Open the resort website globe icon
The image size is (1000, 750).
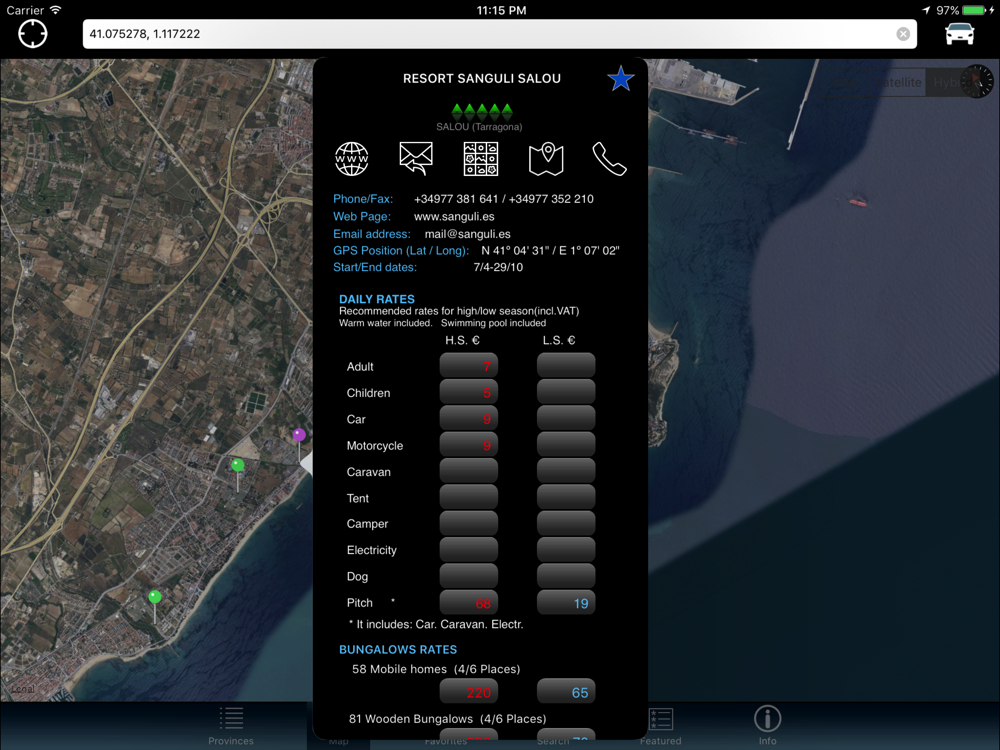pyautogui.click(x=351, y=159)
